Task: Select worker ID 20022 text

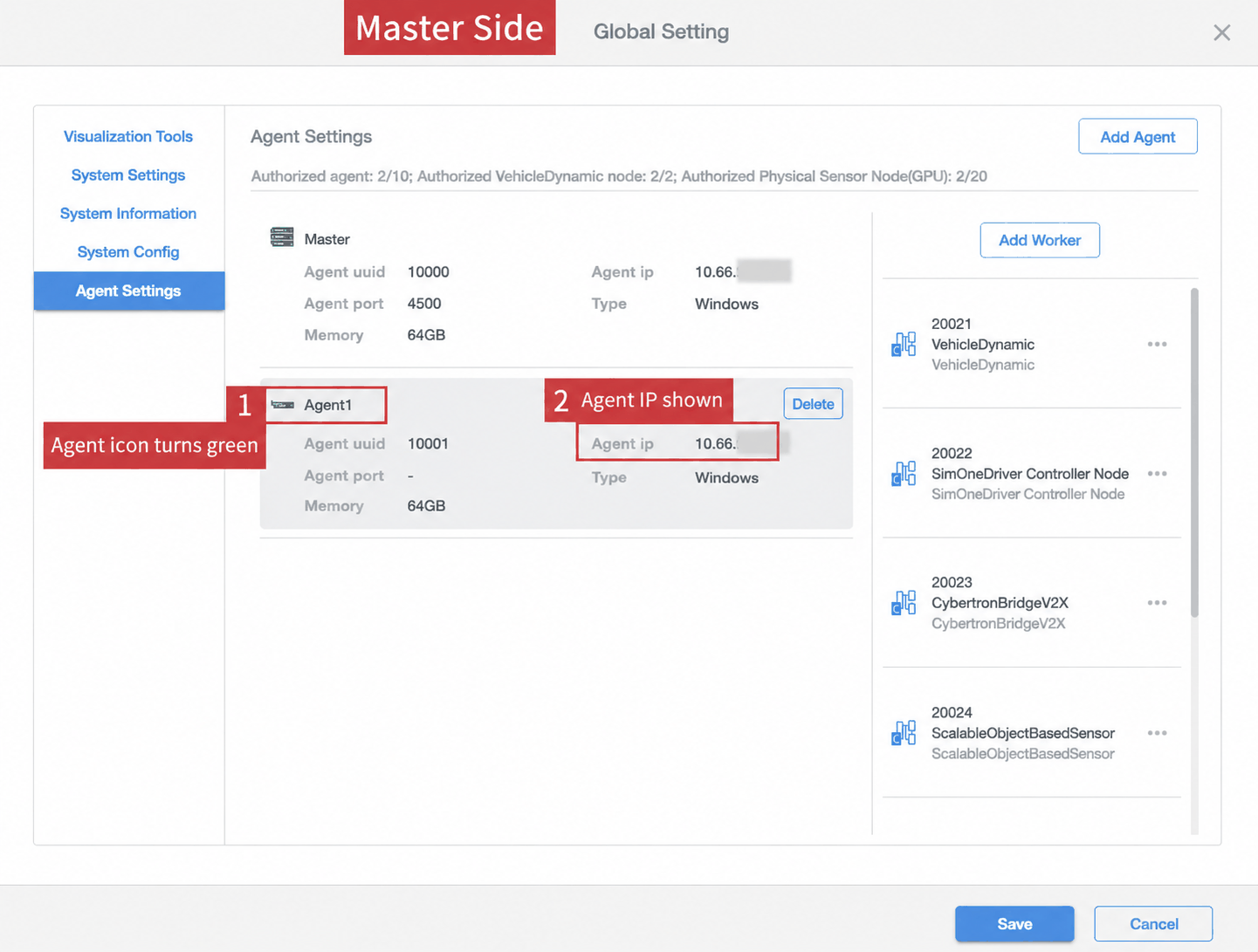Action: (x=951, y=454)
